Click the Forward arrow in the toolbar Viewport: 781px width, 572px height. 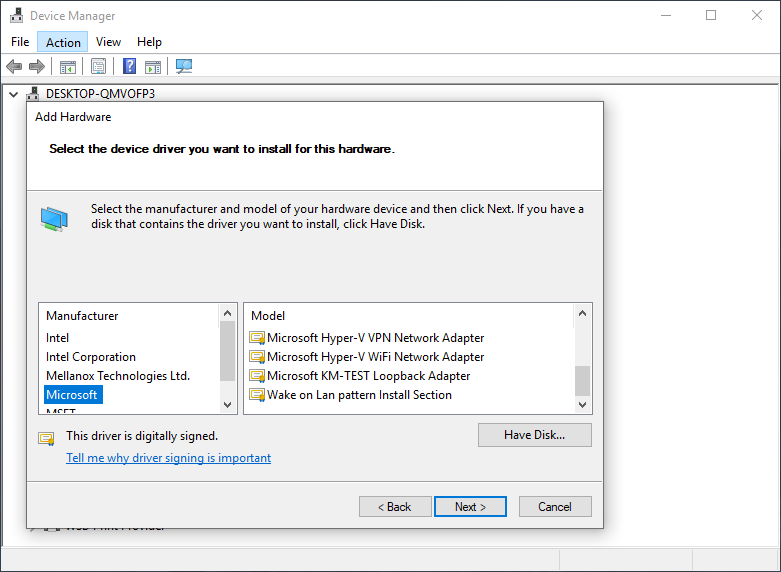click(x=37, y=67)
